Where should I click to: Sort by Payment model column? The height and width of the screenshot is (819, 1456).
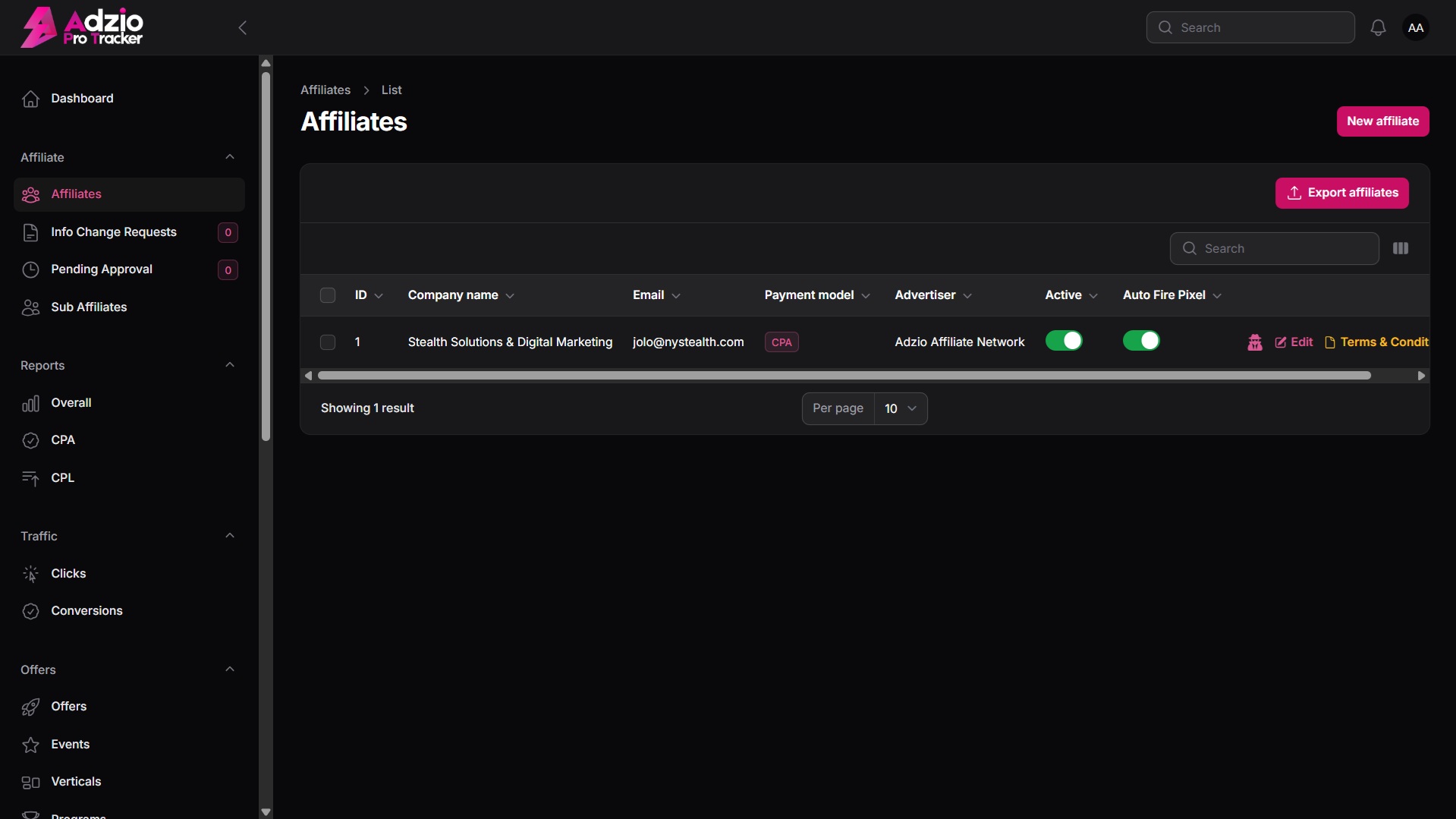click(817, 295)
